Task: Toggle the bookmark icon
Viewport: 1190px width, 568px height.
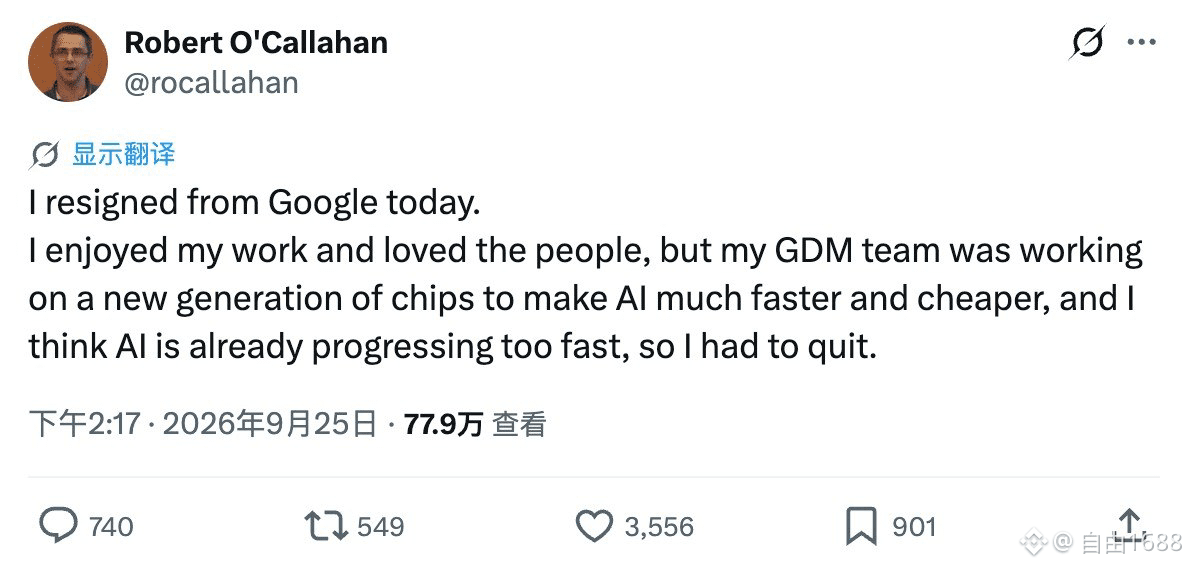Action: (x=861, y=525)
